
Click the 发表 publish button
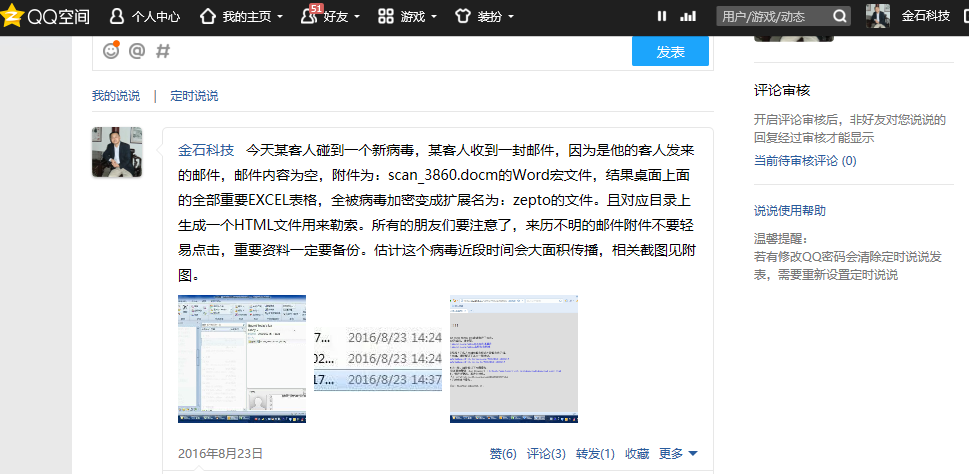point(671,51)
